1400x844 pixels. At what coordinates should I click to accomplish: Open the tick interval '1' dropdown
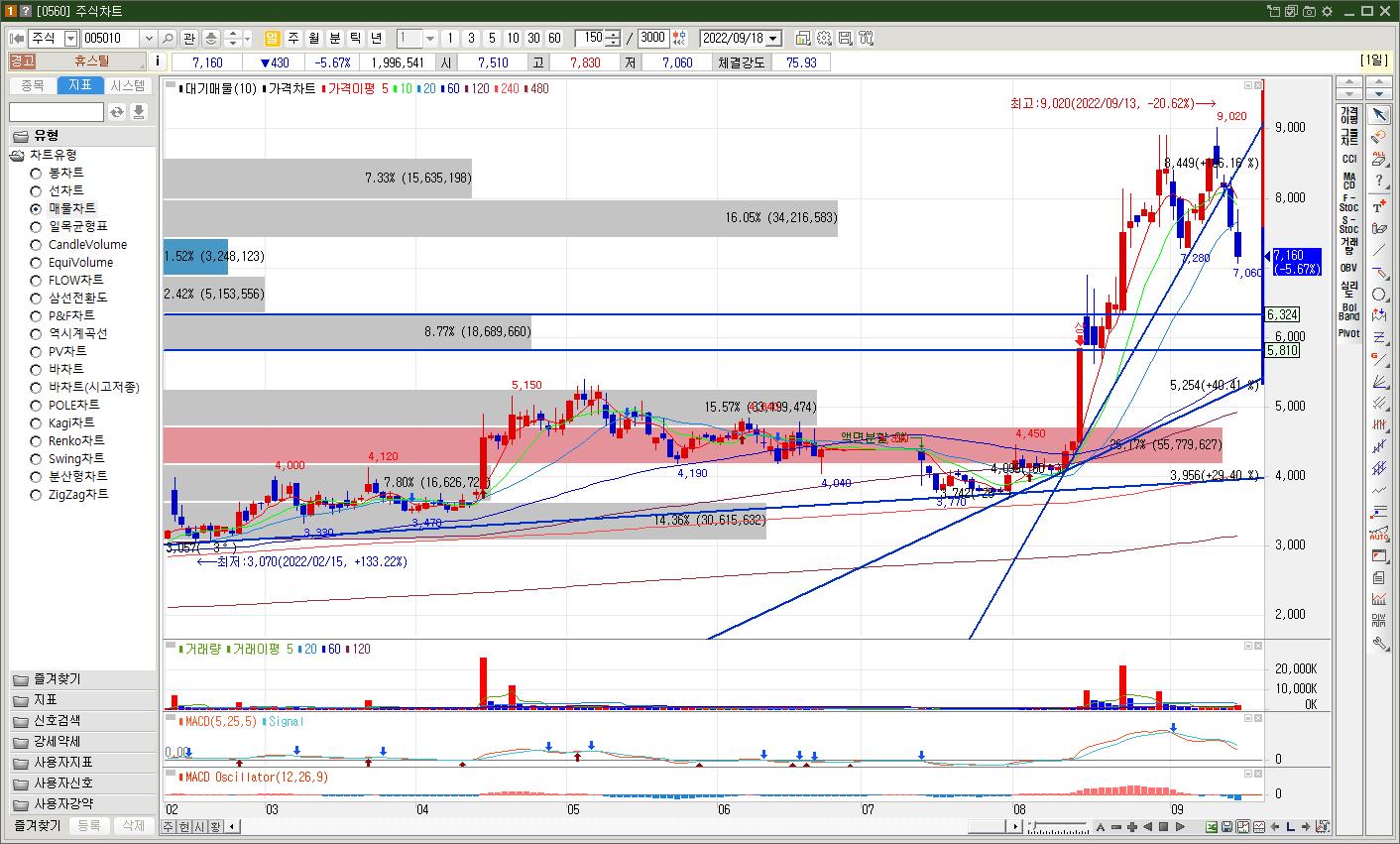pos(430,39)
